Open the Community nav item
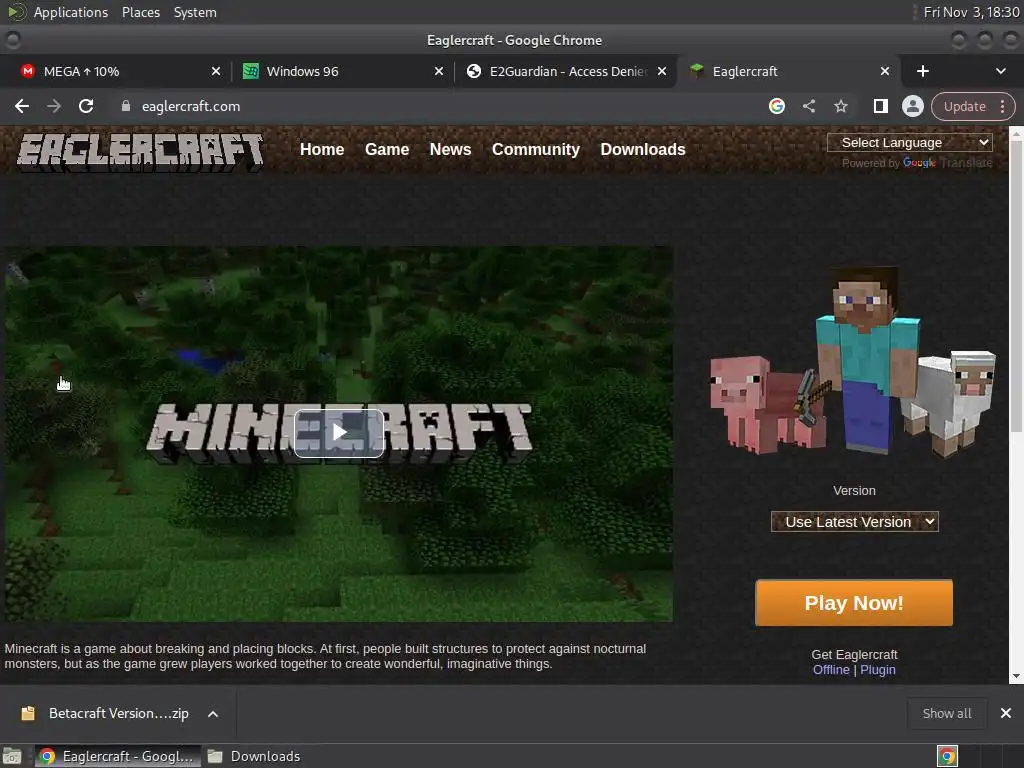This screenshot has width=1024, height=768. (536, 150)
